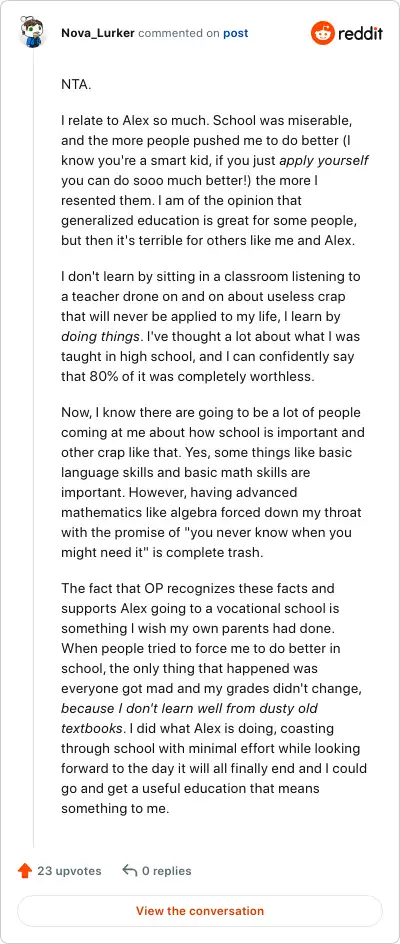Click the orange upvote arrow icon
This screenshot has width=400, height=944.
(25, 871)
